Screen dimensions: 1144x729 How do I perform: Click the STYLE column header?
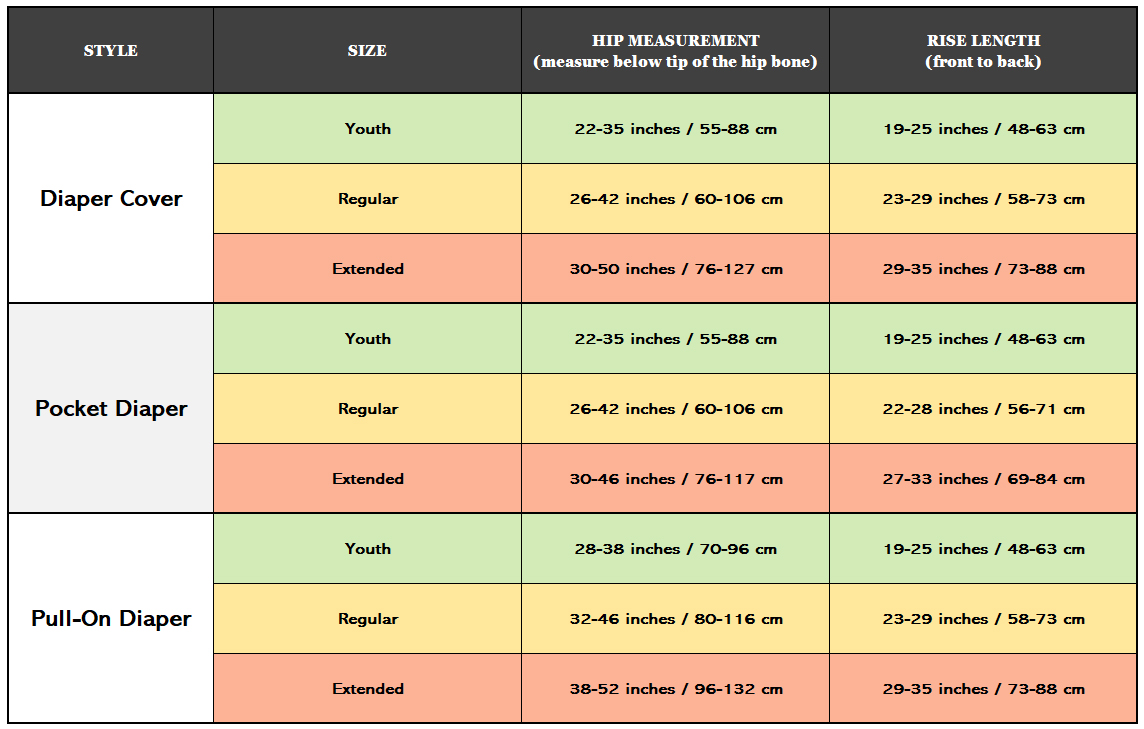pos(111,51)
